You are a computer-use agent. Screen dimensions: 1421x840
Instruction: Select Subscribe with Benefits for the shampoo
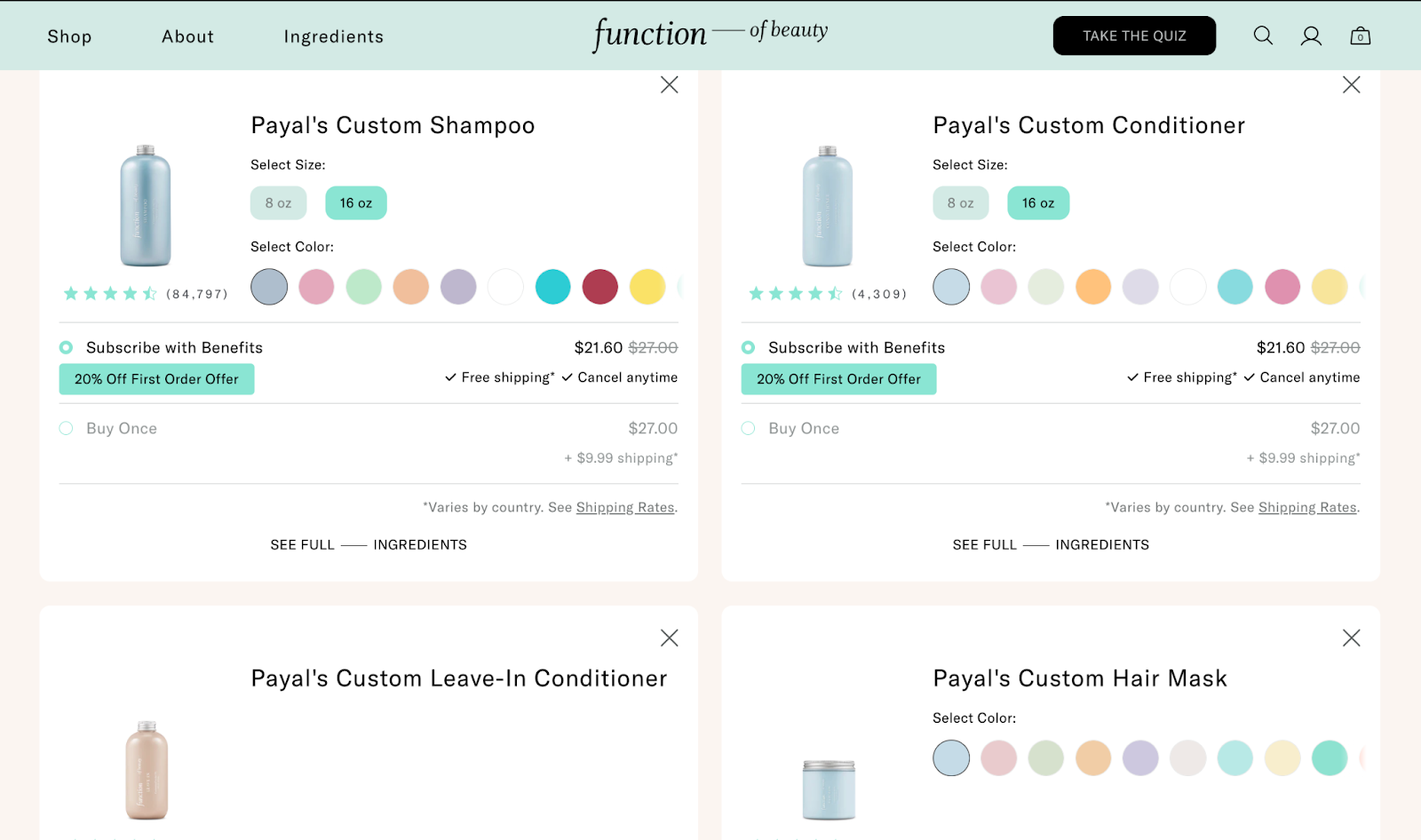pos(66,347)
